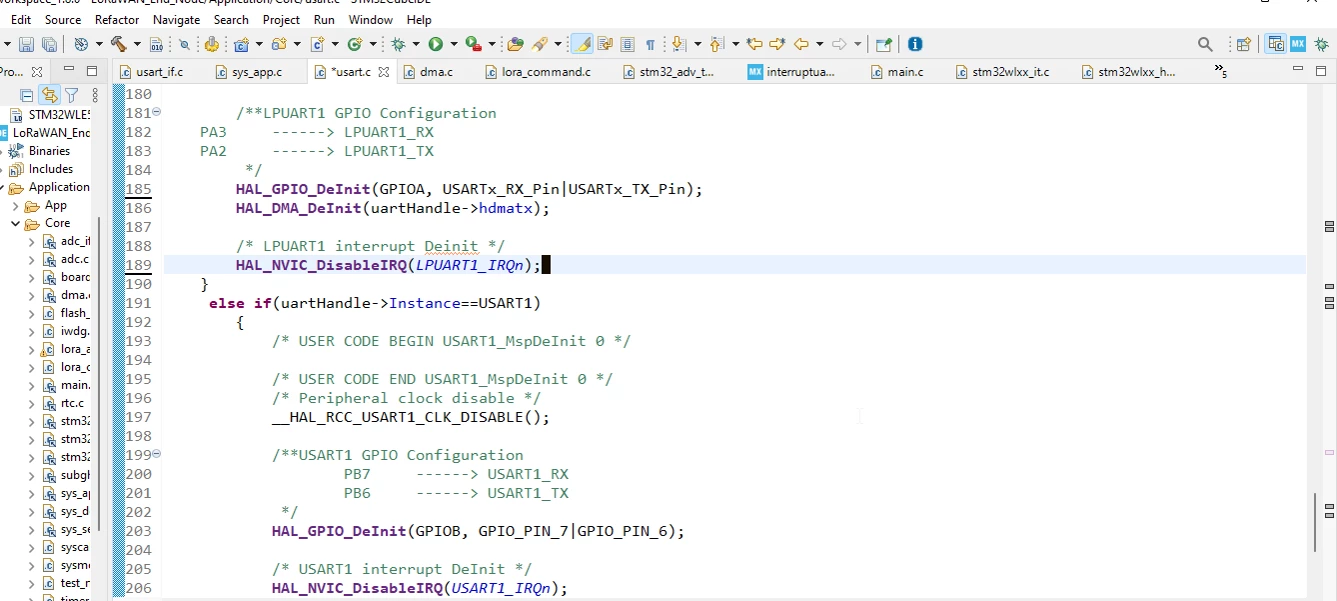Open the Refactor menu
The width and height of the screenshot is (1337, 601).
(x=117, y=19)
